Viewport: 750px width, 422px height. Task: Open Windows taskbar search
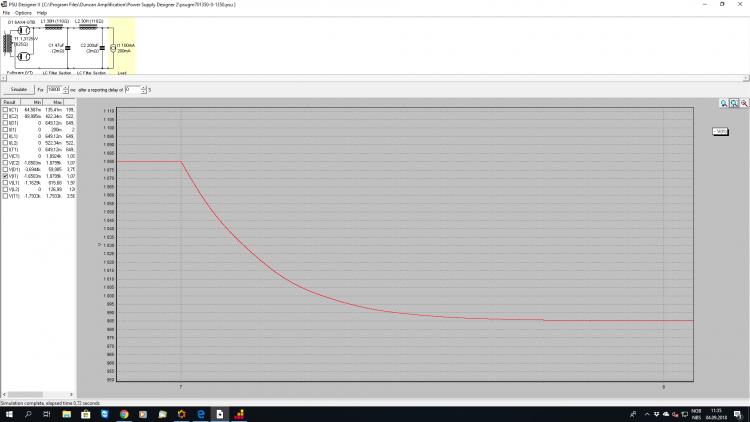coord(28,414)
